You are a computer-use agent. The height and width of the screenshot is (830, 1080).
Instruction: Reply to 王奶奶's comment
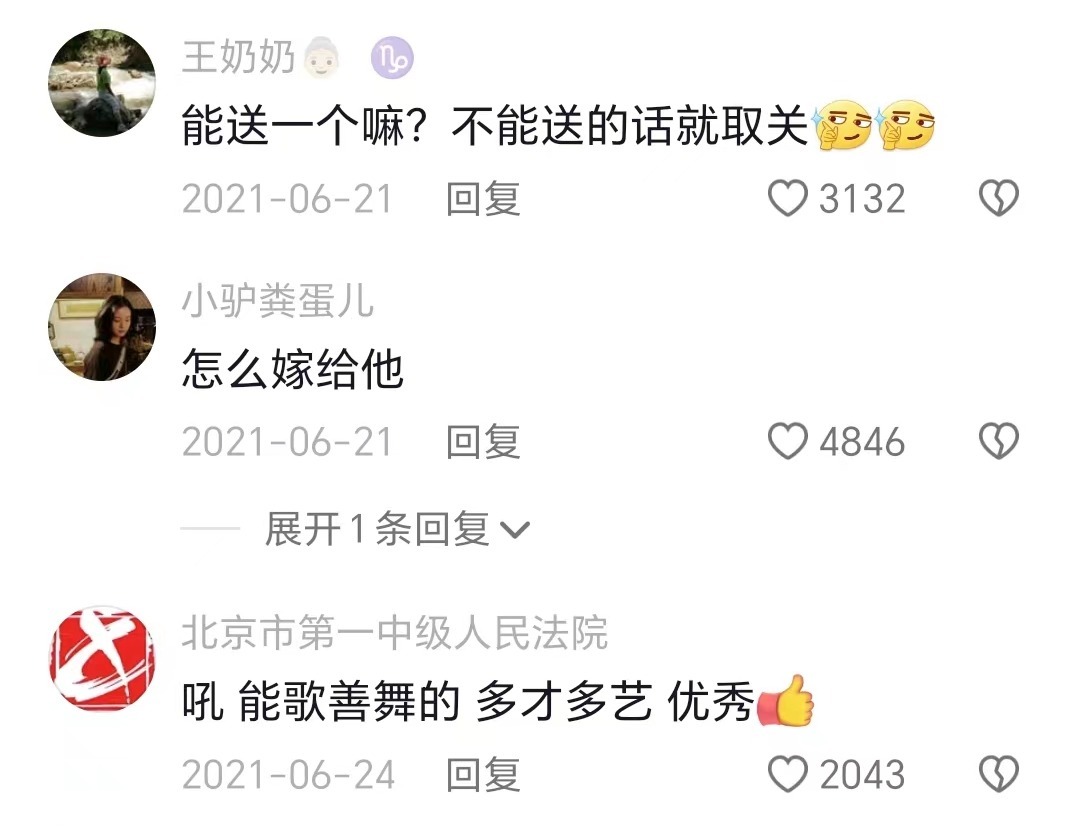(x=483, y=199)
